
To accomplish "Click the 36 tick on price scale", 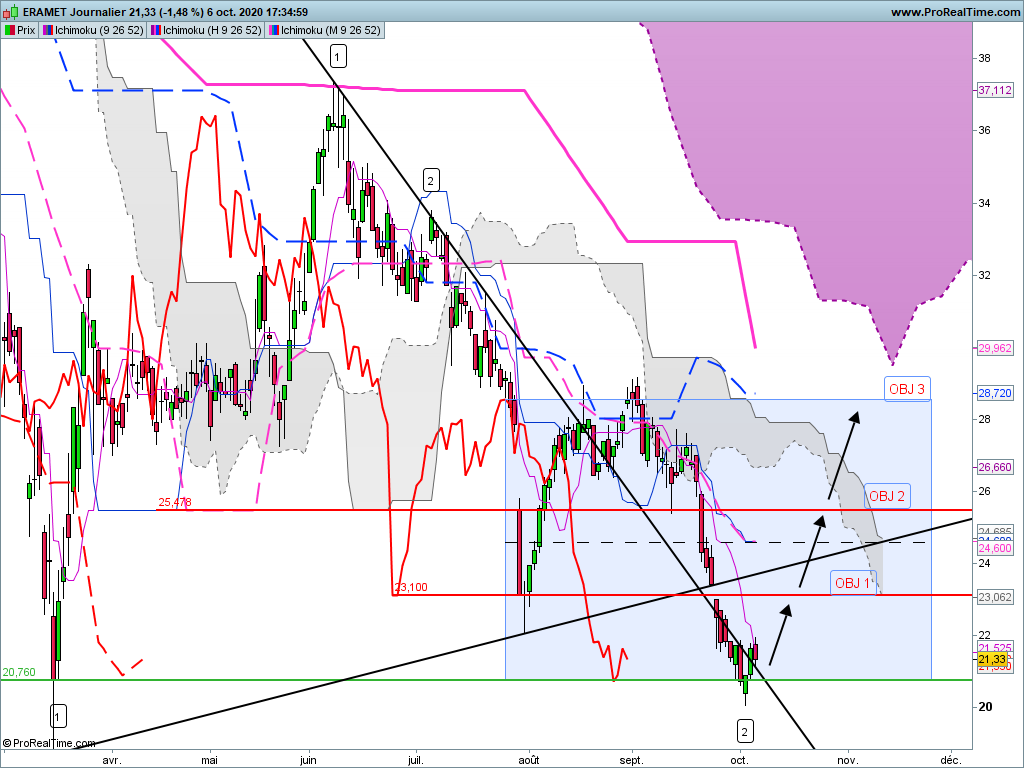I will (984, 130).
